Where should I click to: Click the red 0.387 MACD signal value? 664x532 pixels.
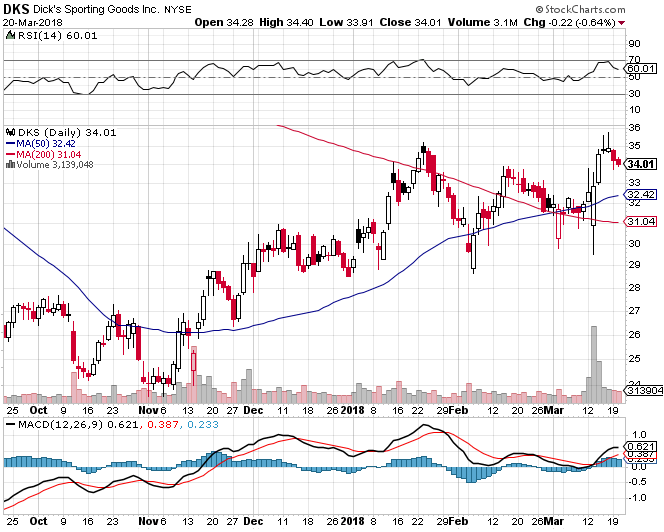click(163, 424)
